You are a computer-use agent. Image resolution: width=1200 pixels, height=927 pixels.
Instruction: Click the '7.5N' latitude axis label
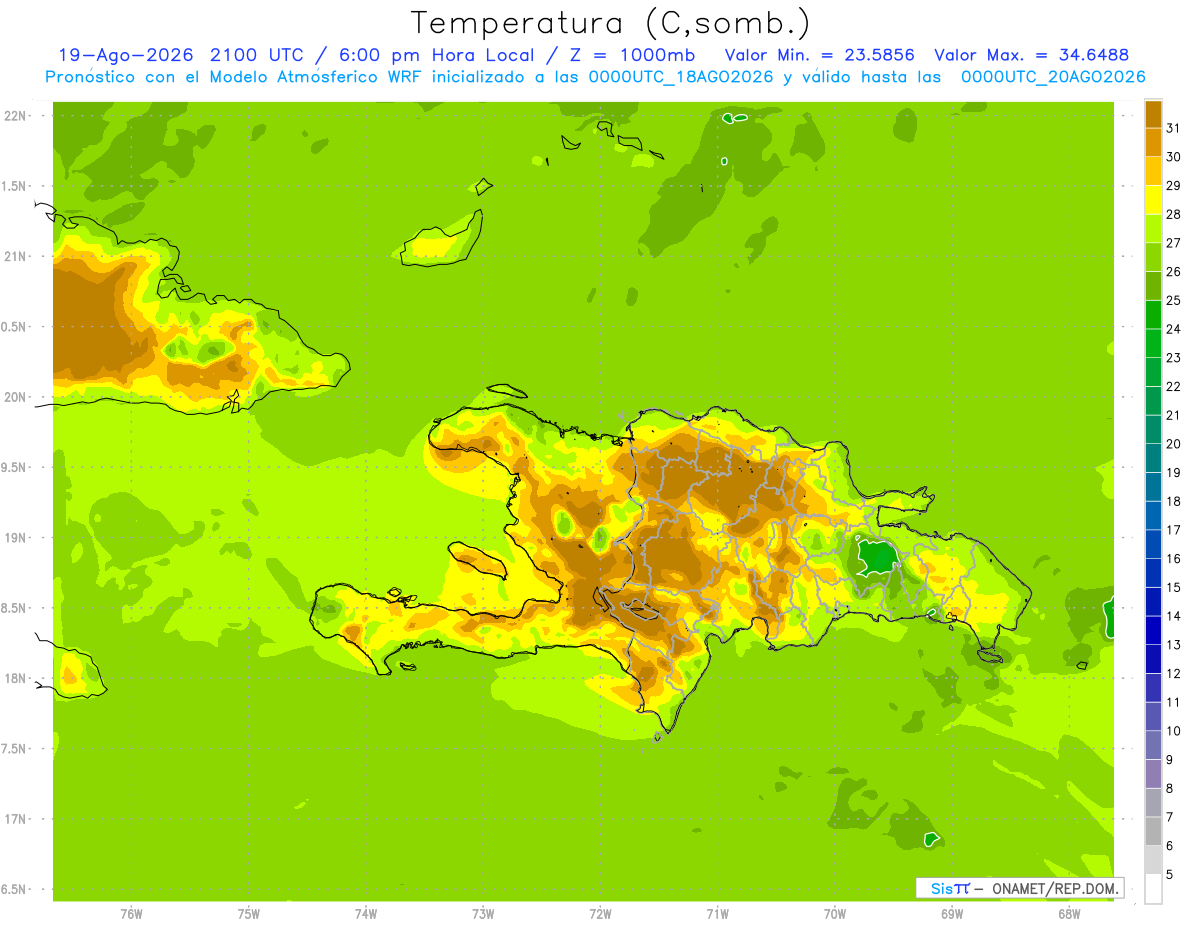[13, 749]
